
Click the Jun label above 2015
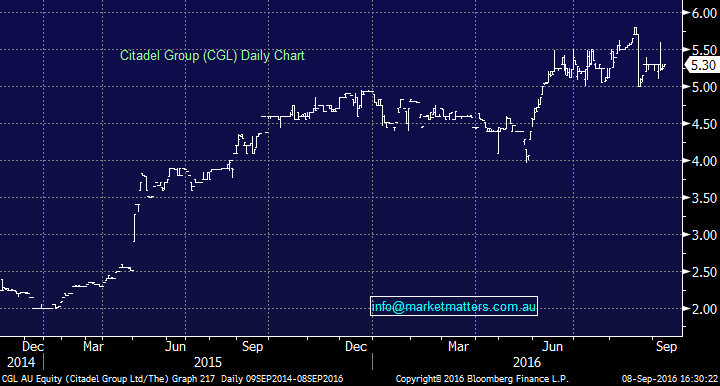(175, 346)
